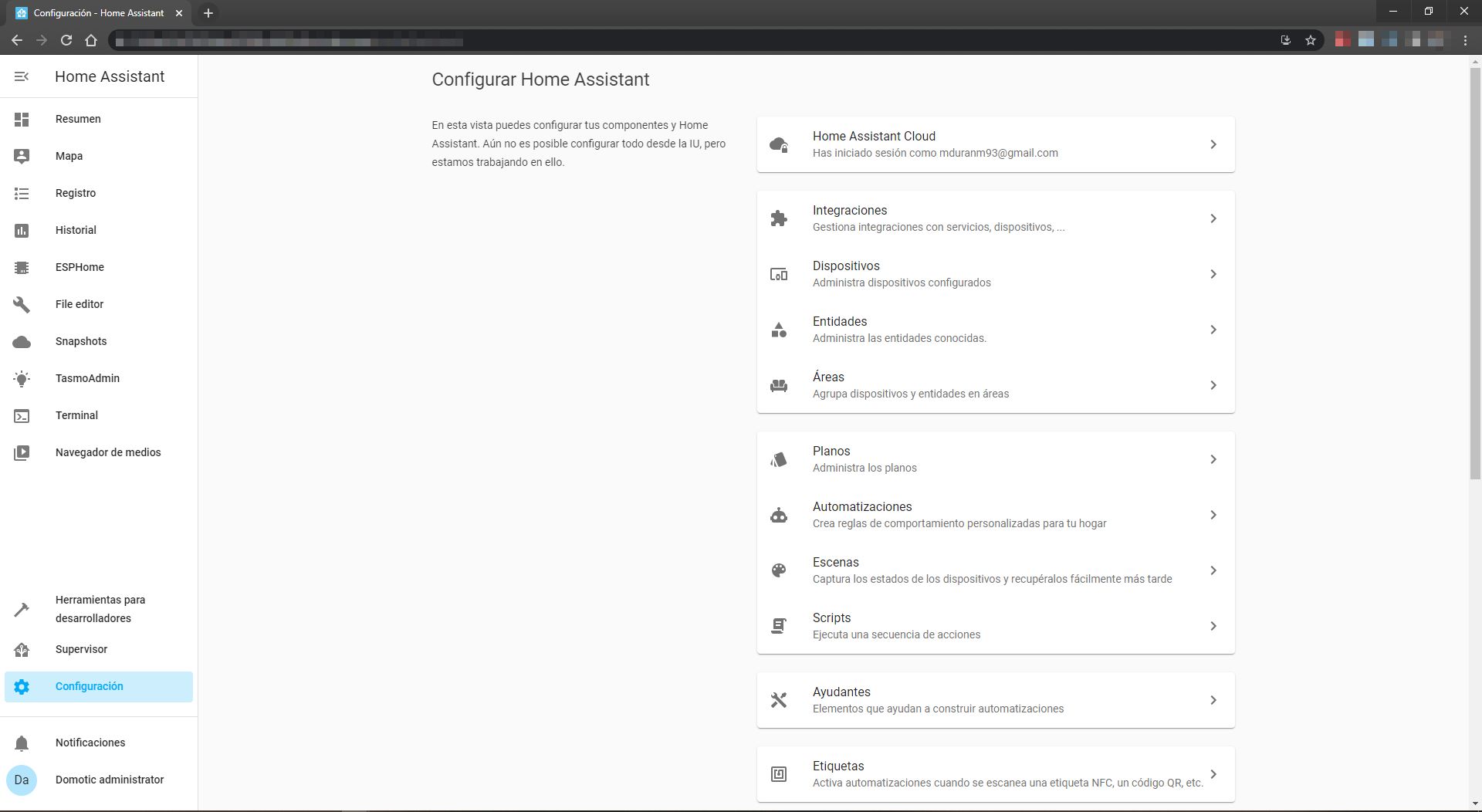Open Etiquetas title entry

pos(838,766)
